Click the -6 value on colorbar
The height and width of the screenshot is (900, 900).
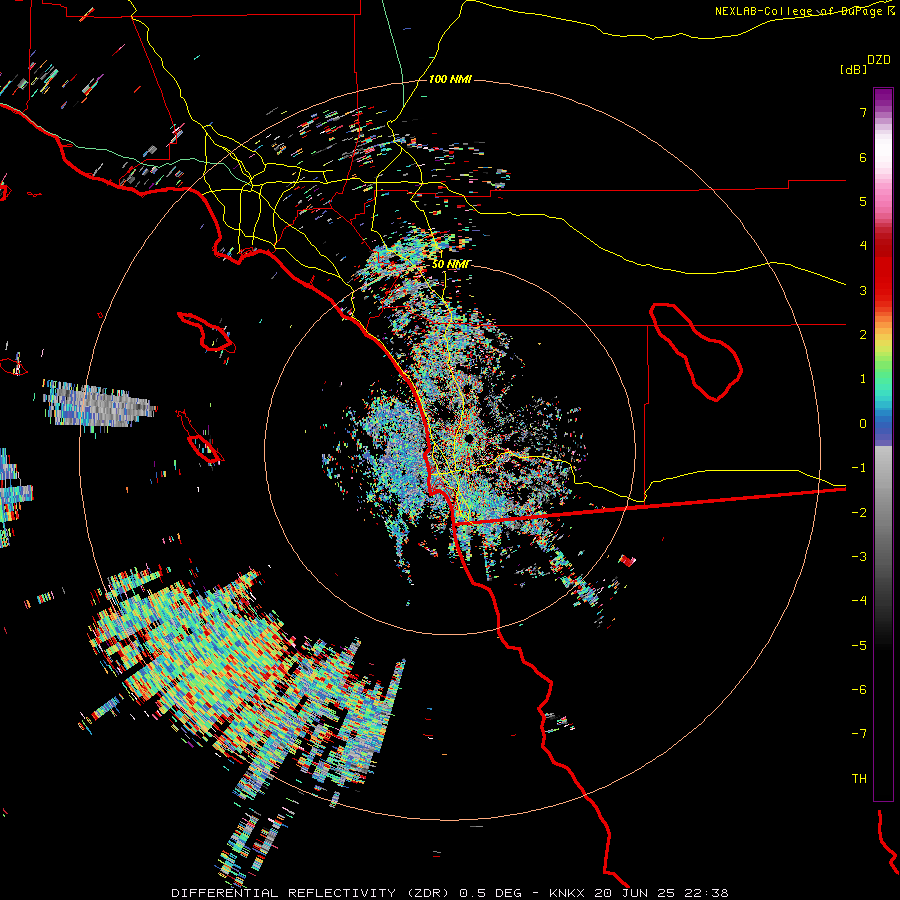(x=859, y=689)
